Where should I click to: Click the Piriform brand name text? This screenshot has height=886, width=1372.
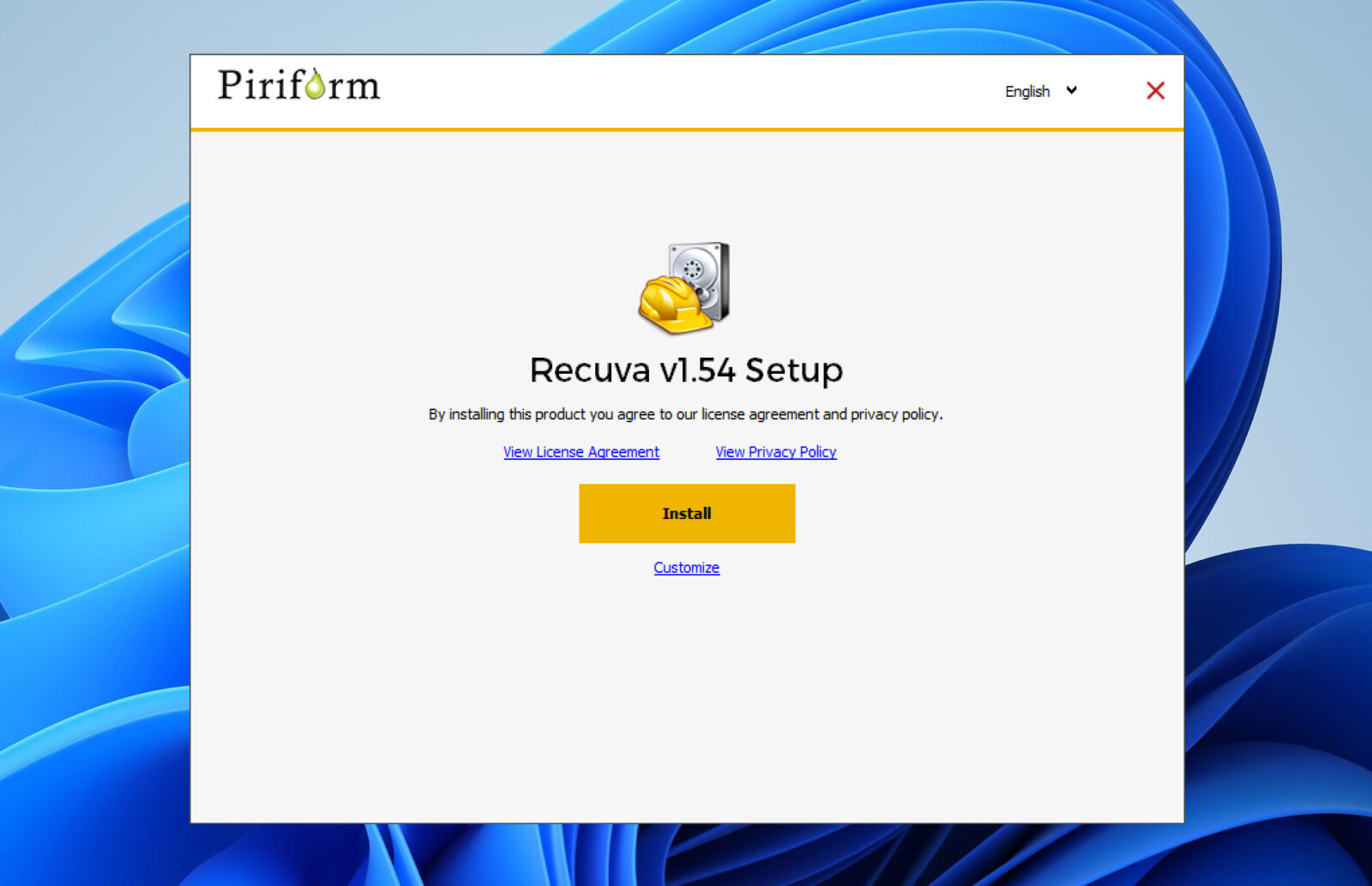coord(298,86)
